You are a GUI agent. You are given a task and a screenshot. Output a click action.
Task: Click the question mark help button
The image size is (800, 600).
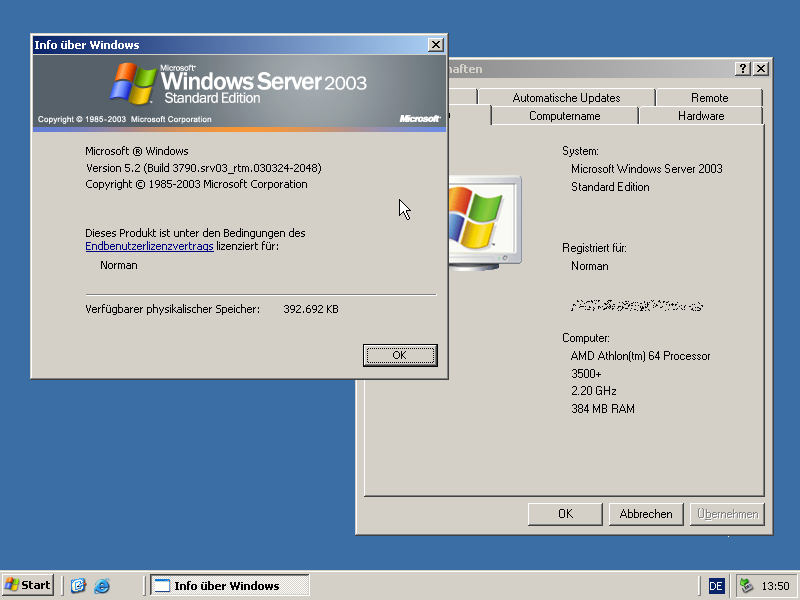(743, 69)
